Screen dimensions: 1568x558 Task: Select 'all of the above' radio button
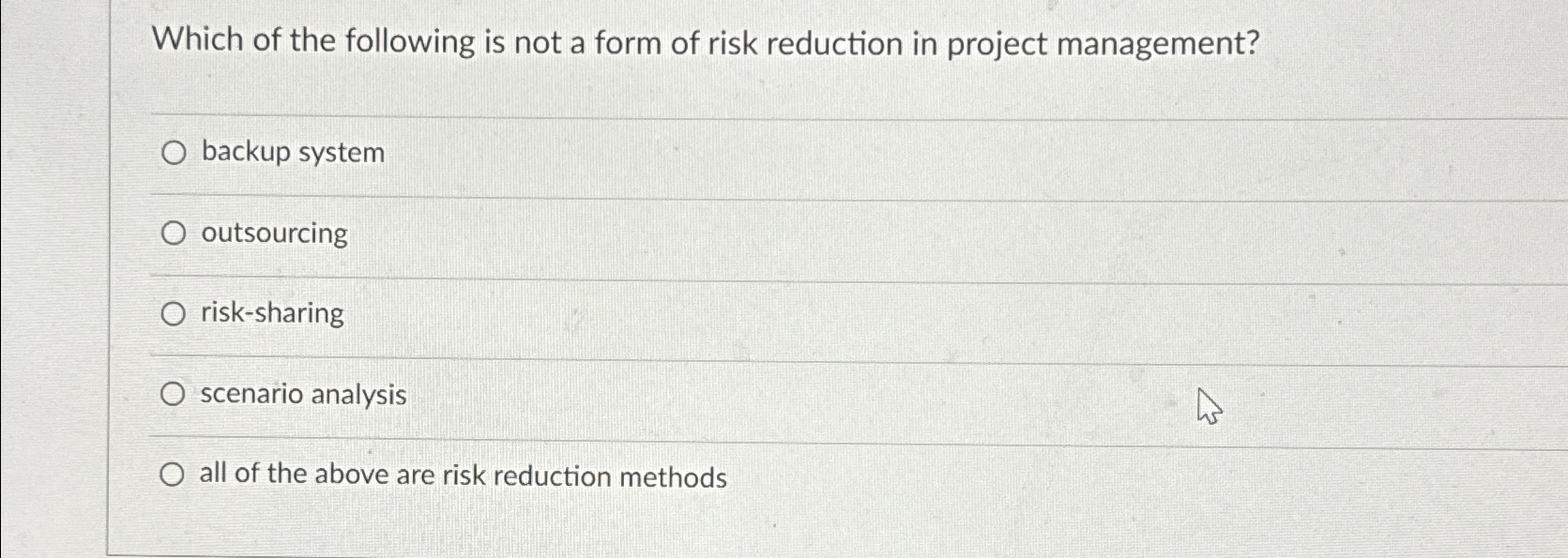171,475
